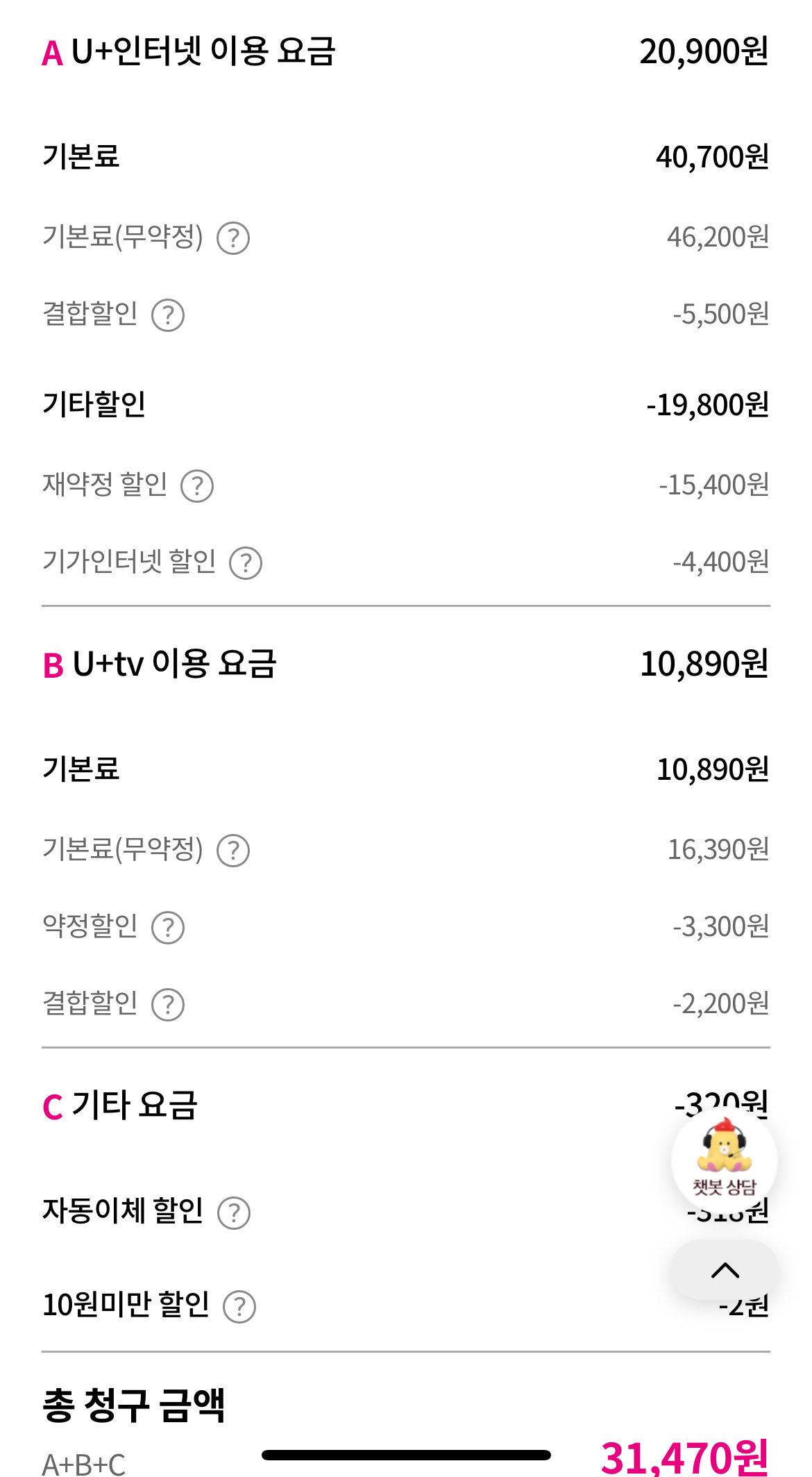Select the A U+인터넷 이용 요금 heading

pos(189,51)
